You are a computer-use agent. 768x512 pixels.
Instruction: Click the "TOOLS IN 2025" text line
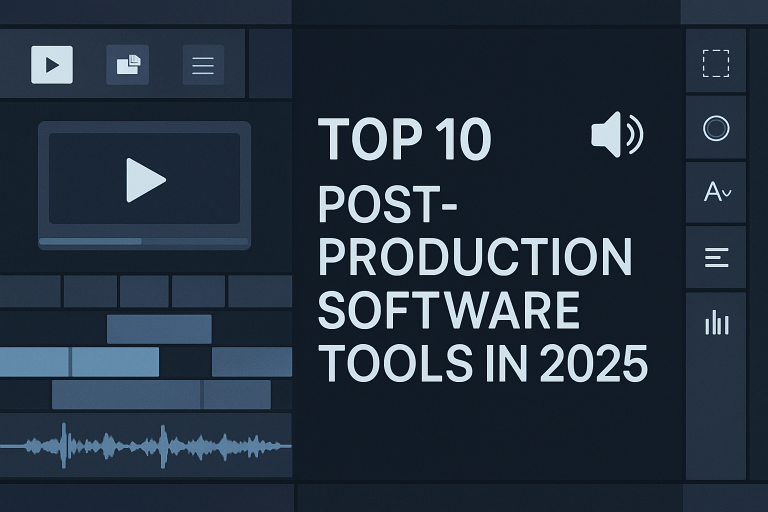click(483, 363)
